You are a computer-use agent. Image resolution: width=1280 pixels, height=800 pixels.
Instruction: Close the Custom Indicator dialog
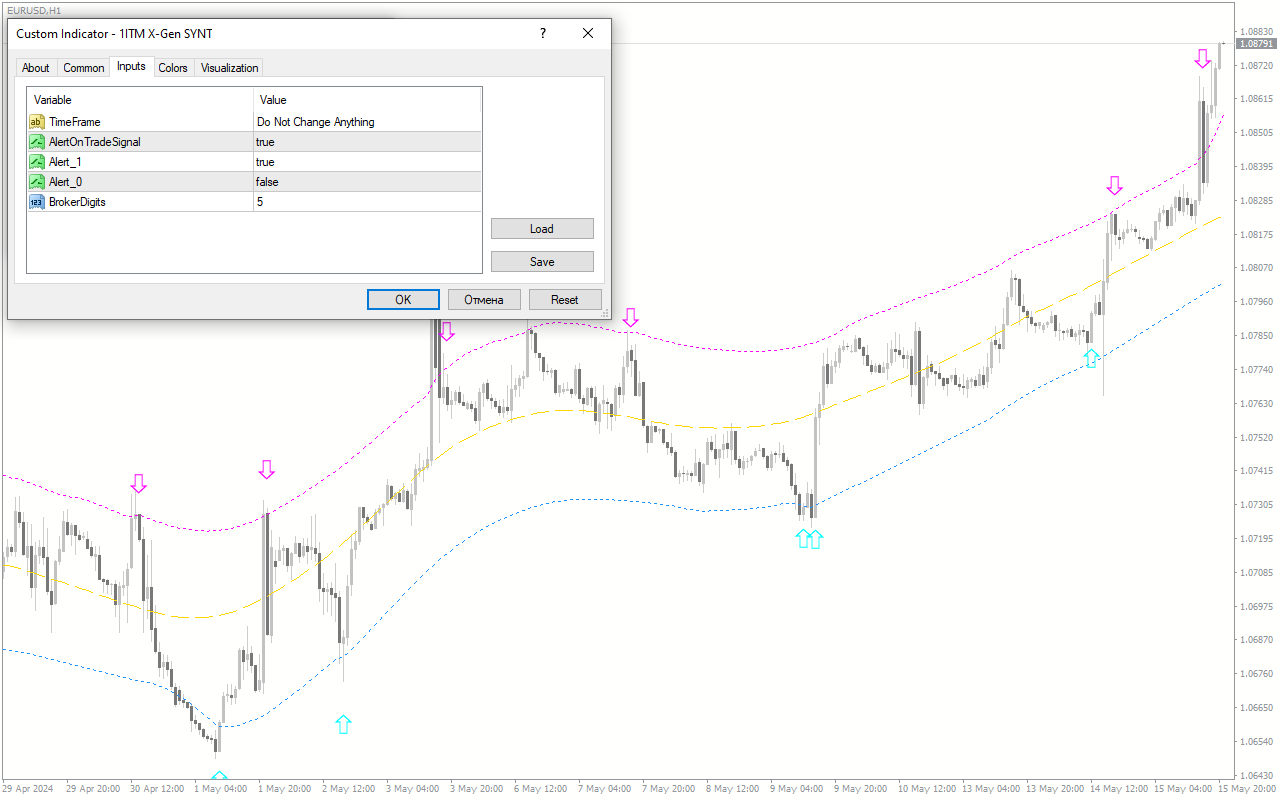[588, 33]
